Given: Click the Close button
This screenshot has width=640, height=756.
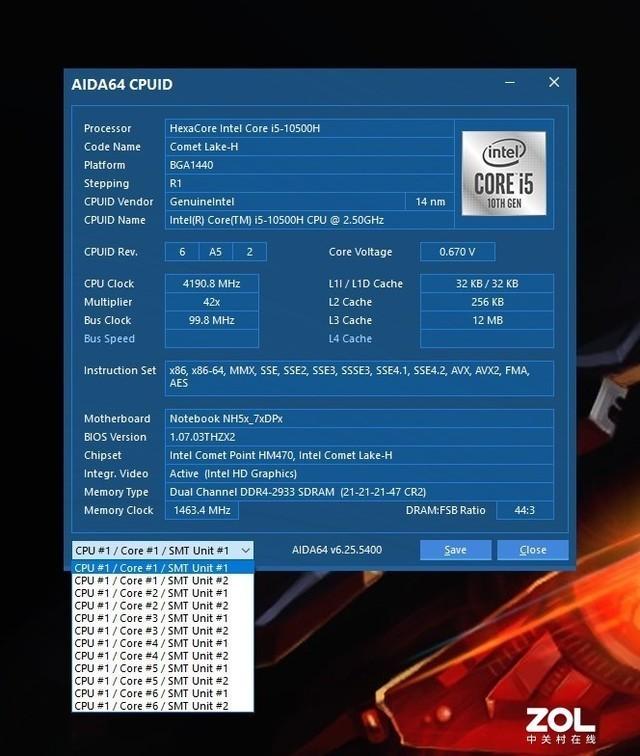Looking at the screenshot, I should click(532, 550).
